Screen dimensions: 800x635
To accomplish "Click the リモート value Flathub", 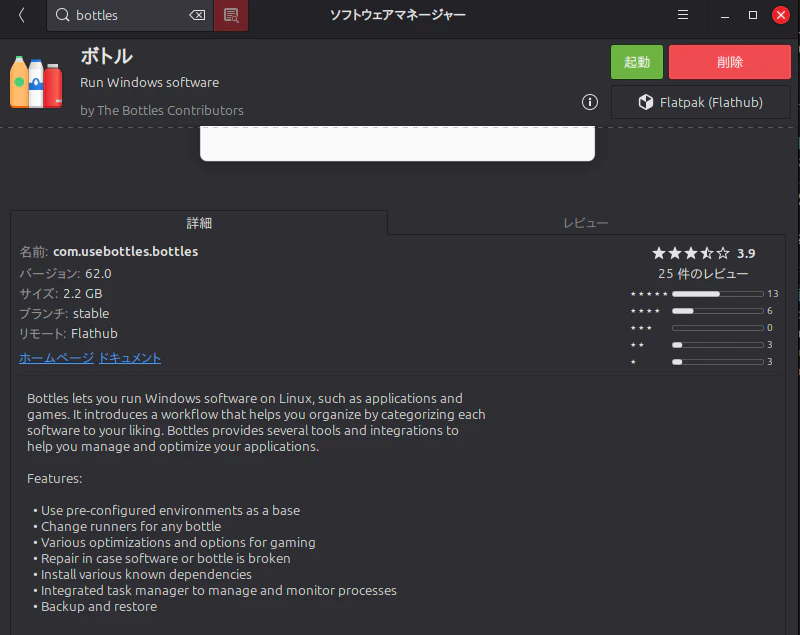I will pyautogui.click(x=94, y=334).
